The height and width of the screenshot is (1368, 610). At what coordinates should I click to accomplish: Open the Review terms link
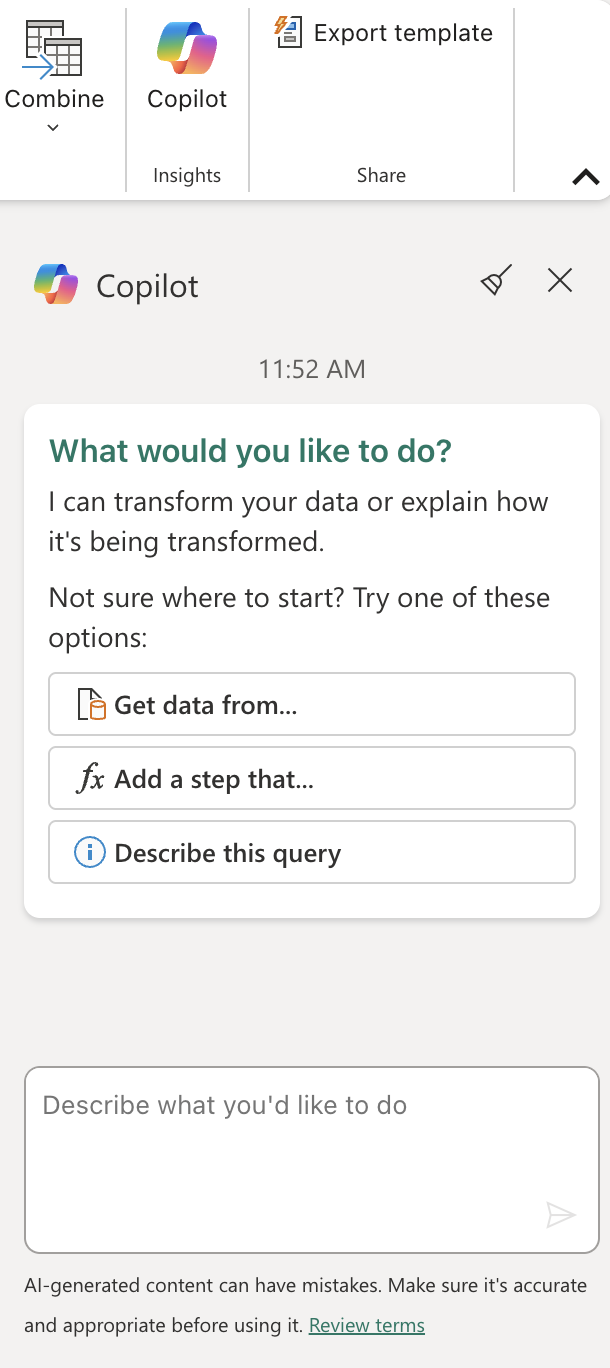(x=367, y=1326)
